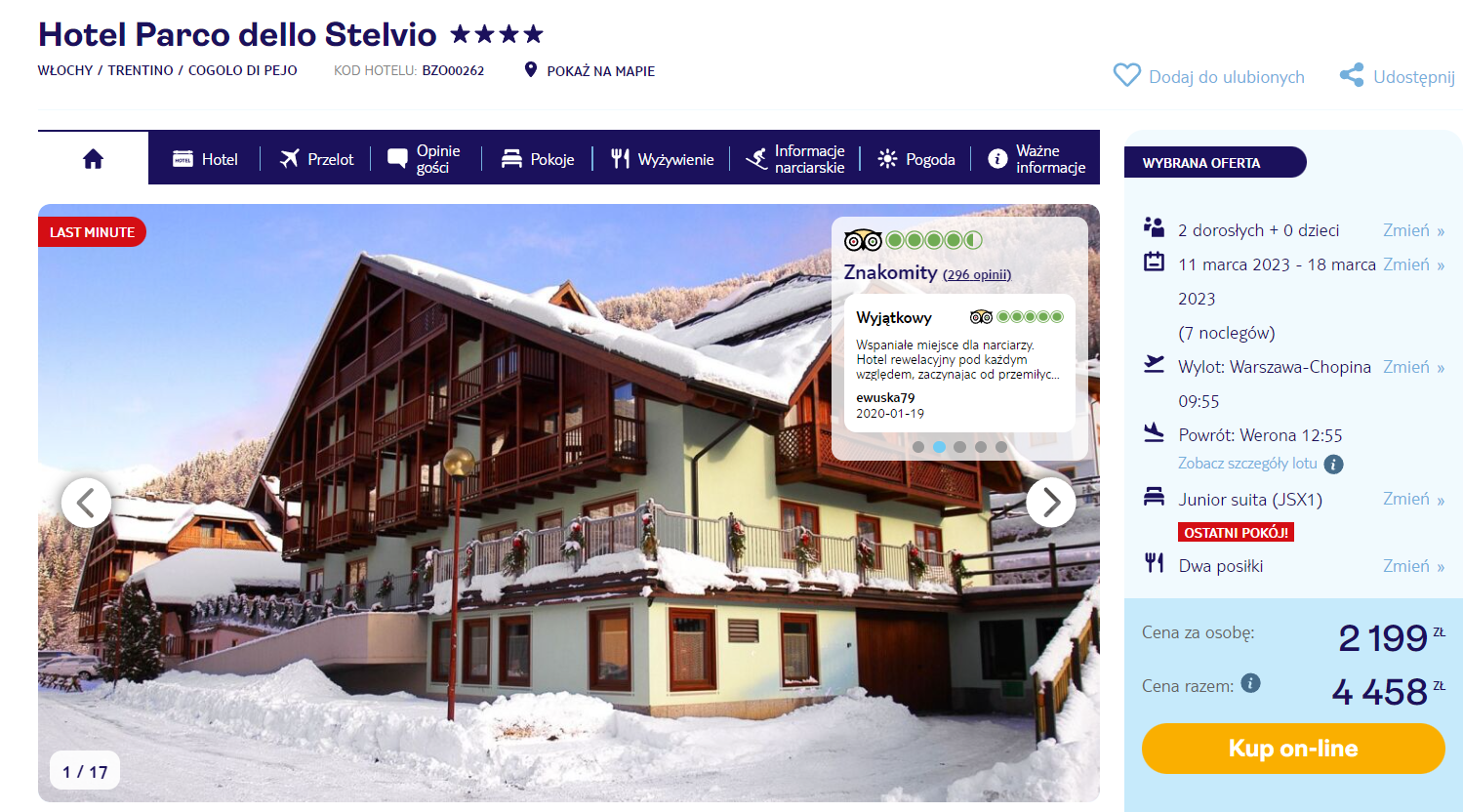
Task: Switch to the Pokoje tab
Action: 538,159
